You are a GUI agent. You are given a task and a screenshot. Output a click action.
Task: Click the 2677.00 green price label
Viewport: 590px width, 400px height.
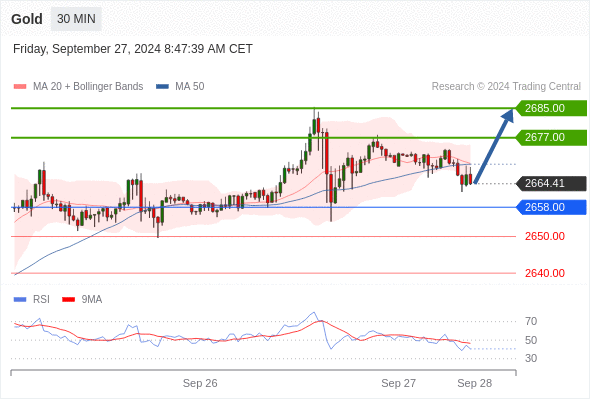click(x=551, y=137)
